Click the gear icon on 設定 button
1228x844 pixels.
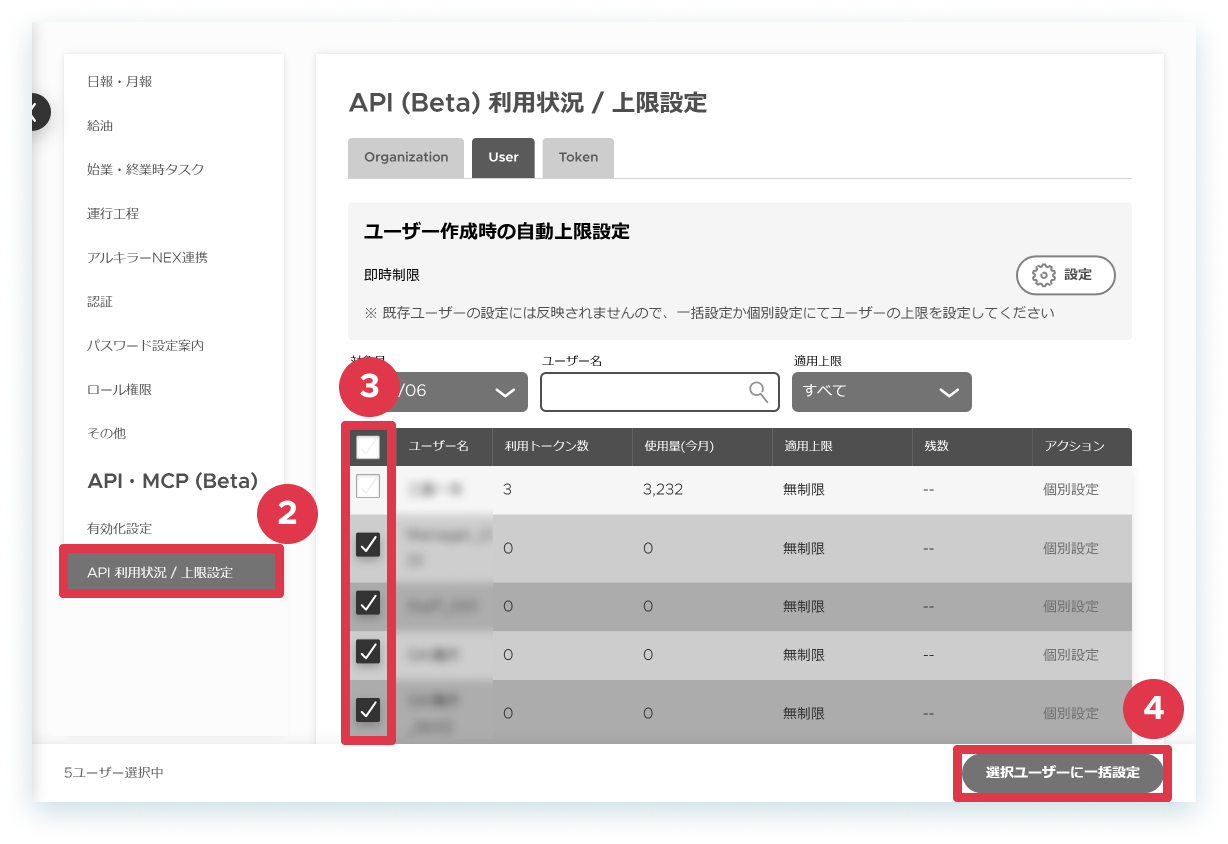click(1043, 275)
